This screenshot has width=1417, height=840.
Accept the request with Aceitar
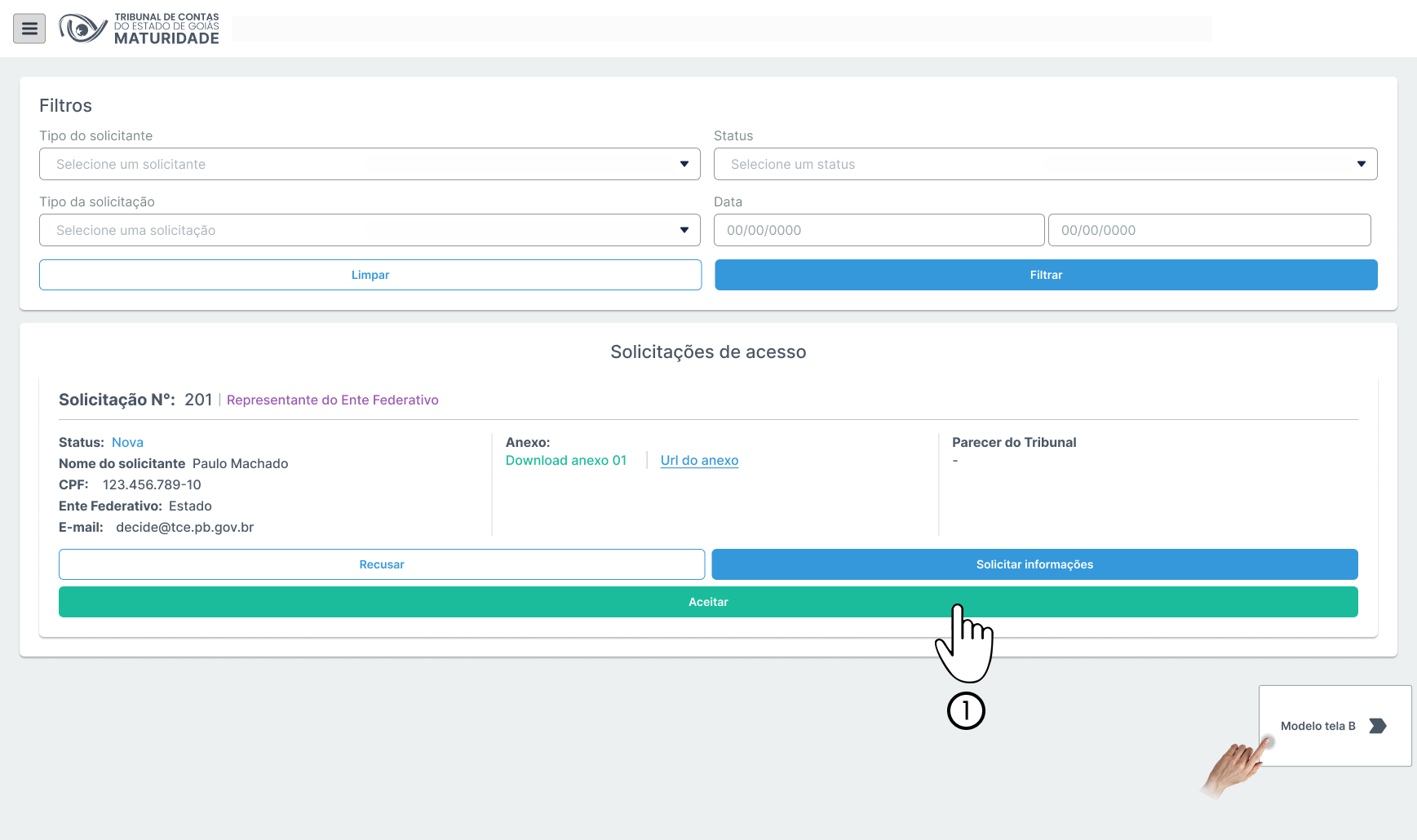[x=707, y=602]
